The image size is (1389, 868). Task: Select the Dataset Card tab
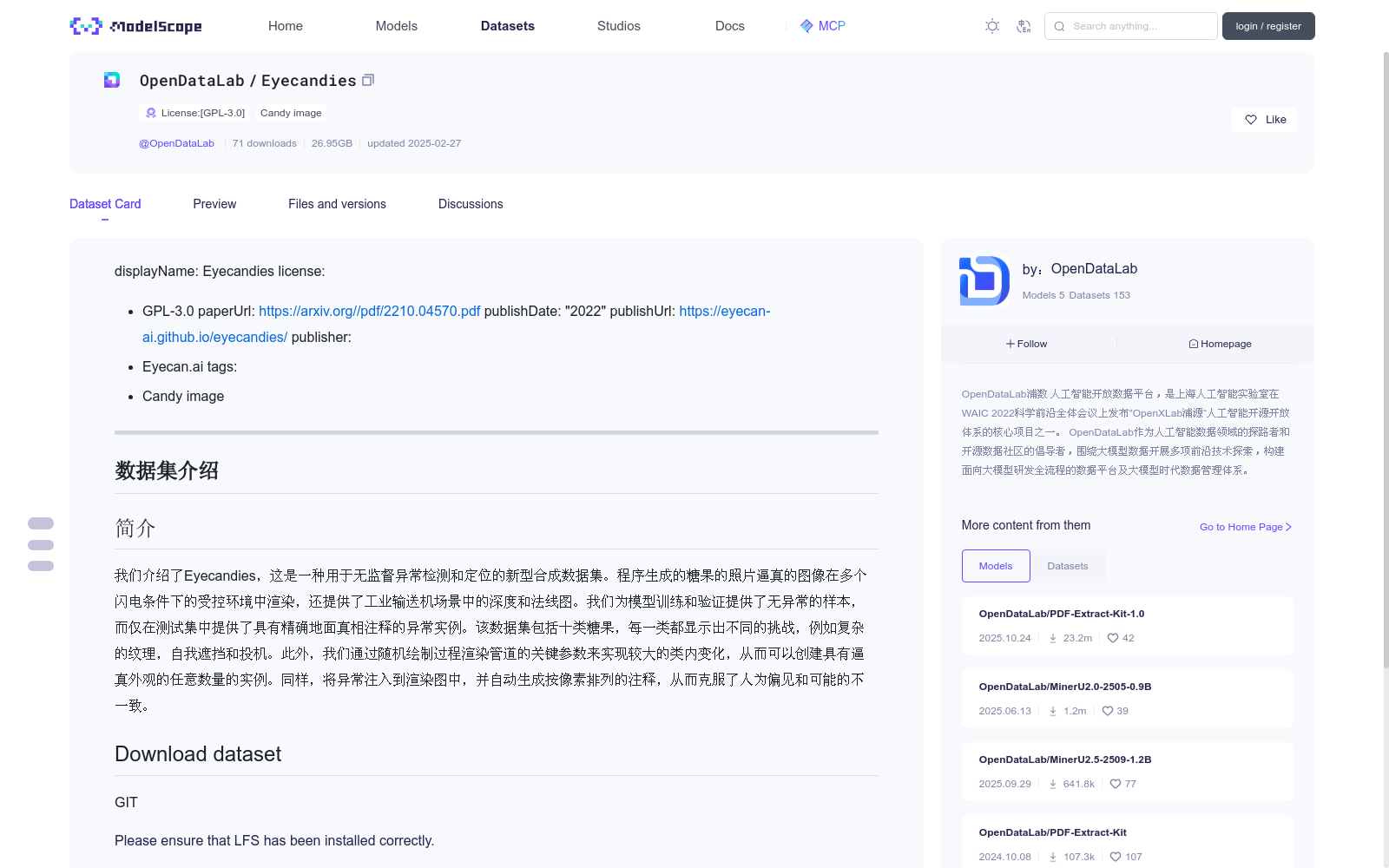pyautogui.click(x=105, y=204)
